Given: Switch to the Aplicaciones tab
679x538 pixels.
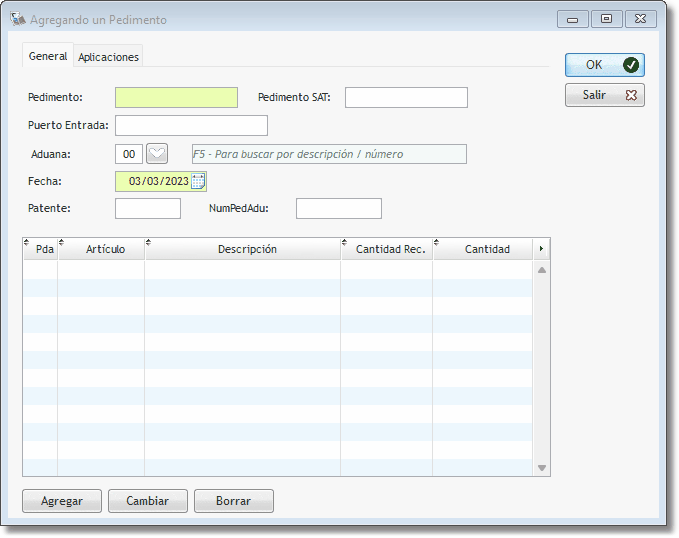Looking at the screenshot, I should pos(108,57).
